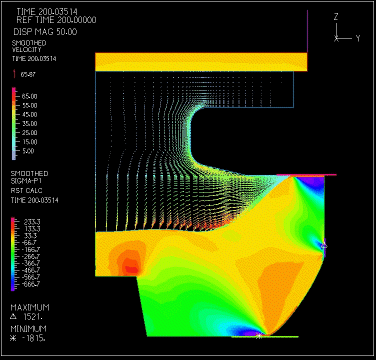Click the red-orange stress hot spot region

131,266
